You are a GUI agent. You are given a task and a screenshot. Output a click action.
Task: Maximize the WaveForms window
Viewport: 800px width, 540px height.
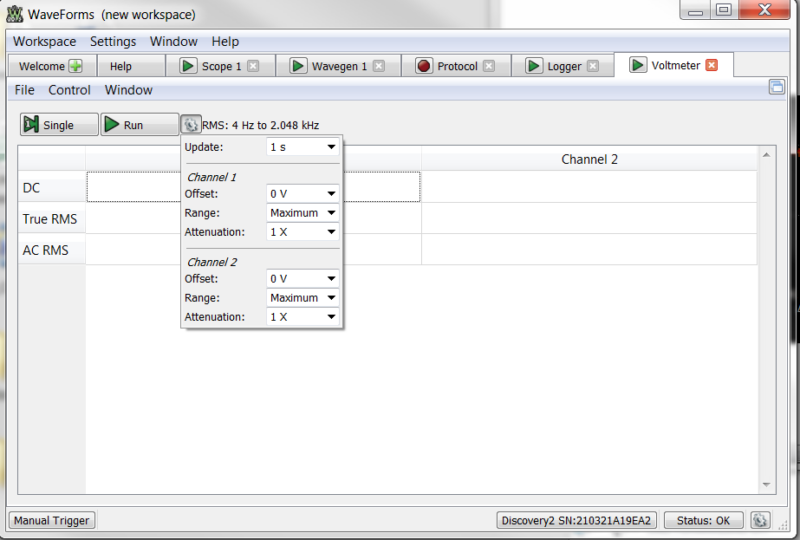coord(723,10)
